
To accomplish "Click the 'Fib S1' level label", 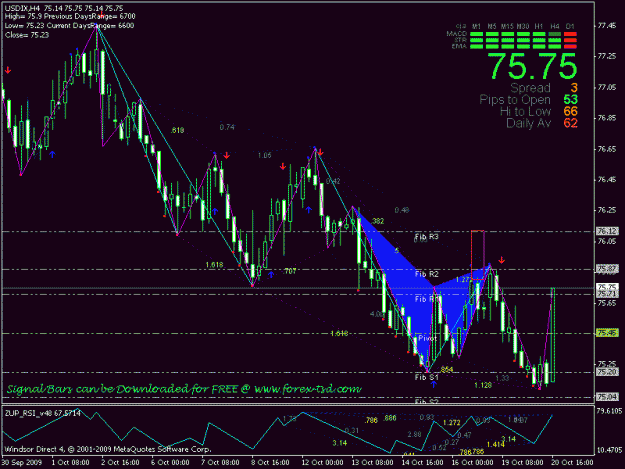I will tap(426, 377).
